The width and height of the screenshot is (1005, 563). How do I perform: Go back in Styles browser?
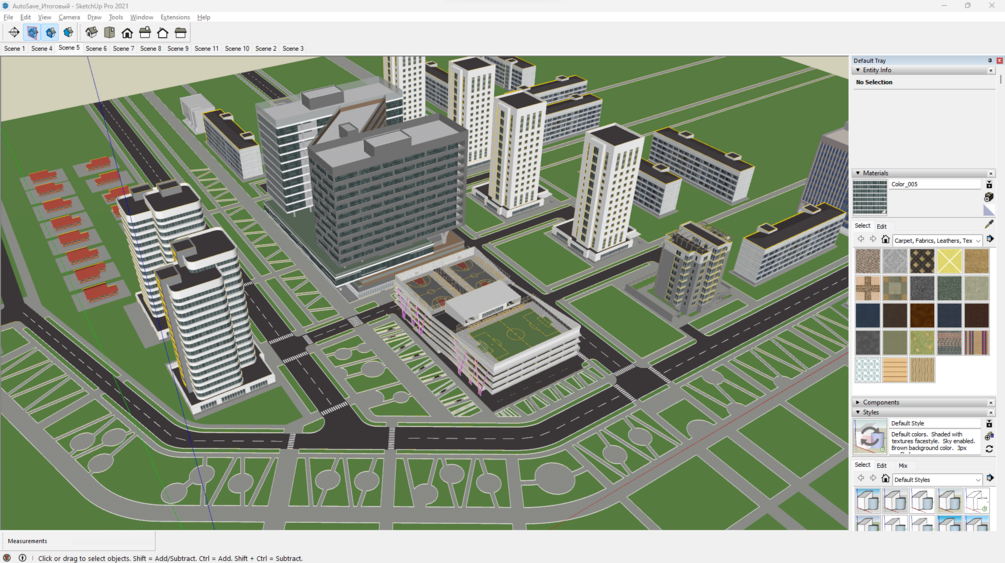tap(861, 479)
